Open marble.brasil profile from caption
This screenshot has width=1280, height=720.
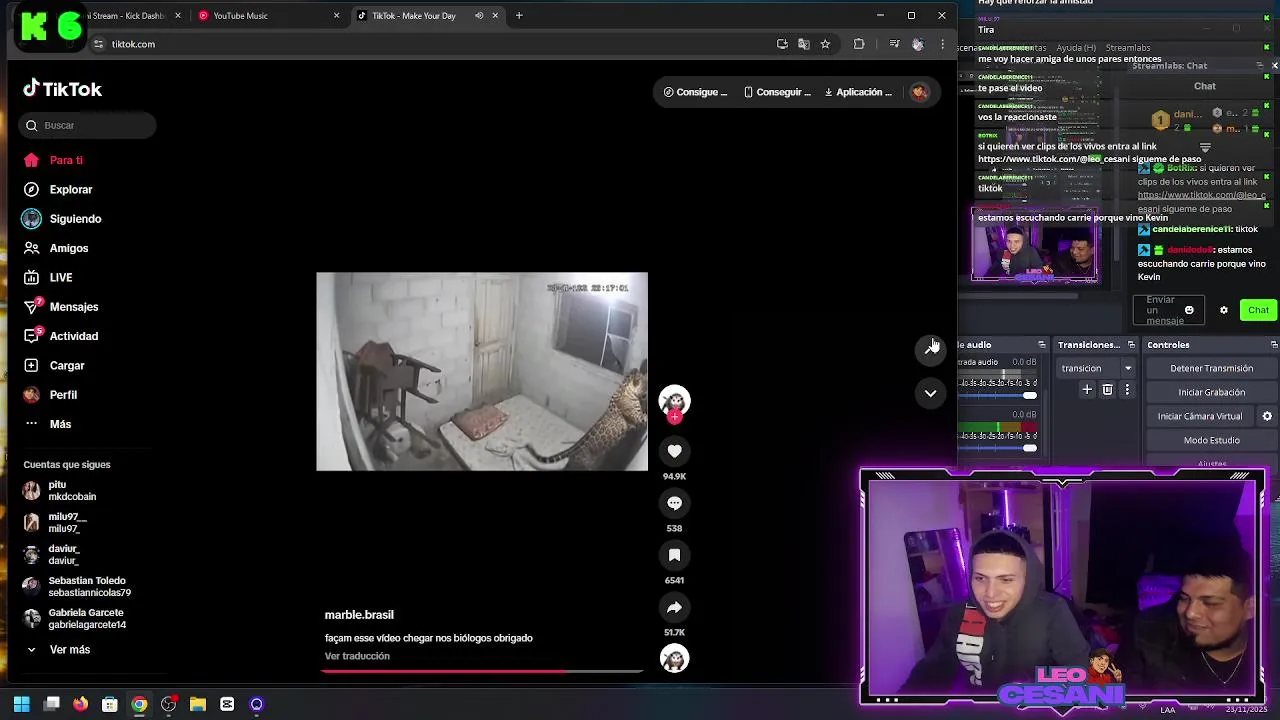[x=359, y=615]
